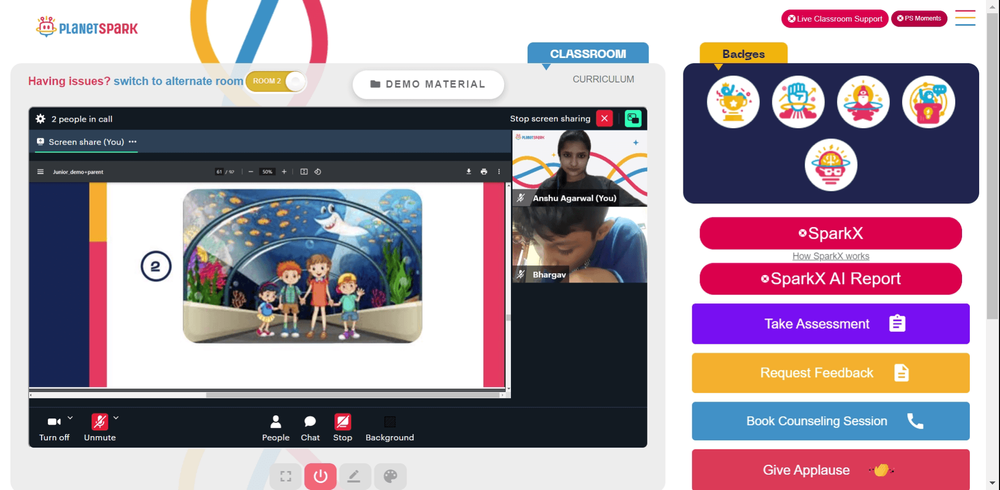
Task: Open the color palette tool
Action: click(390, 476)
